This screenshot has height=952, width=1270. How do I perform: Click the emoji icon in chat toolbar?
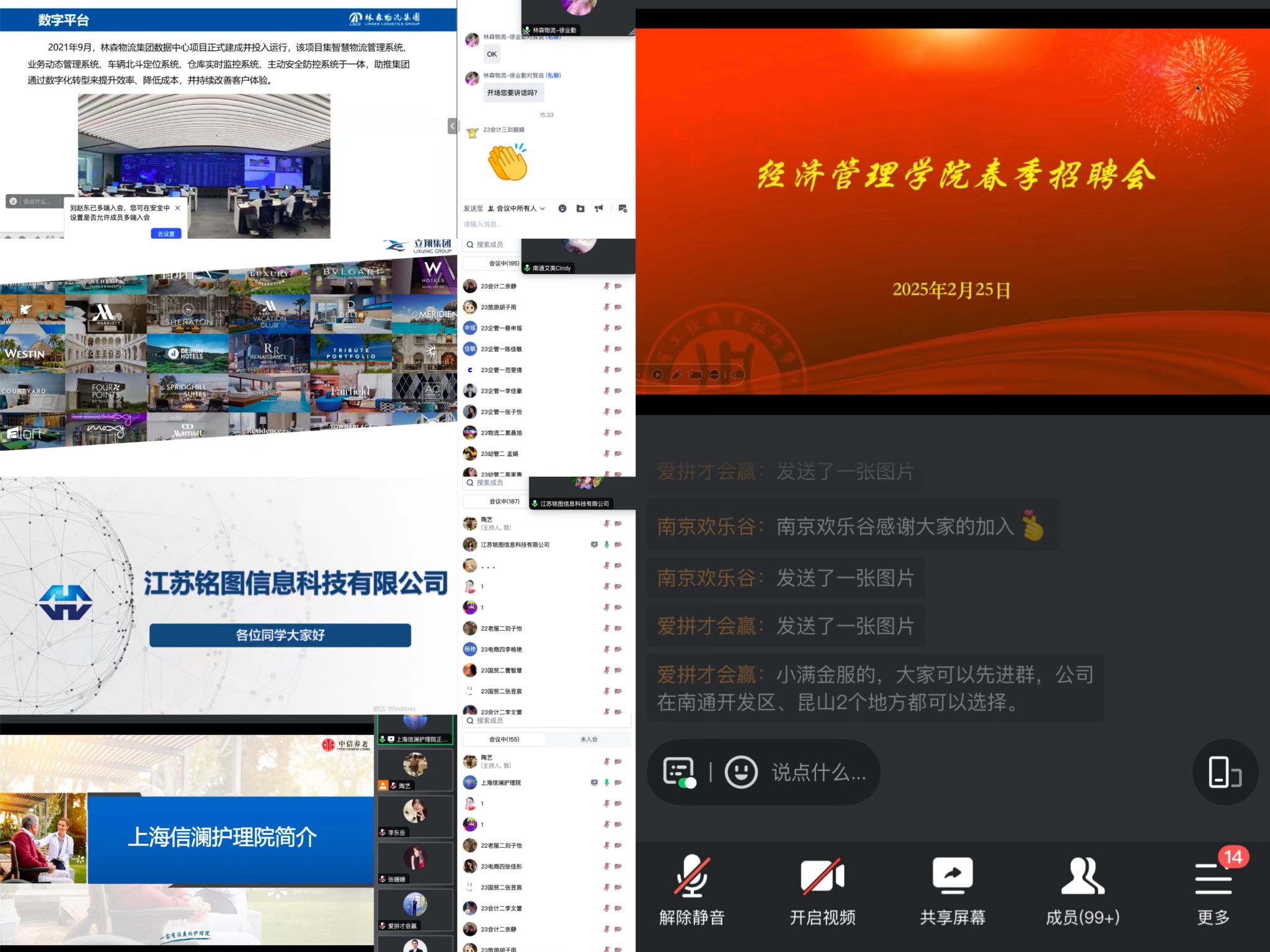562,208
